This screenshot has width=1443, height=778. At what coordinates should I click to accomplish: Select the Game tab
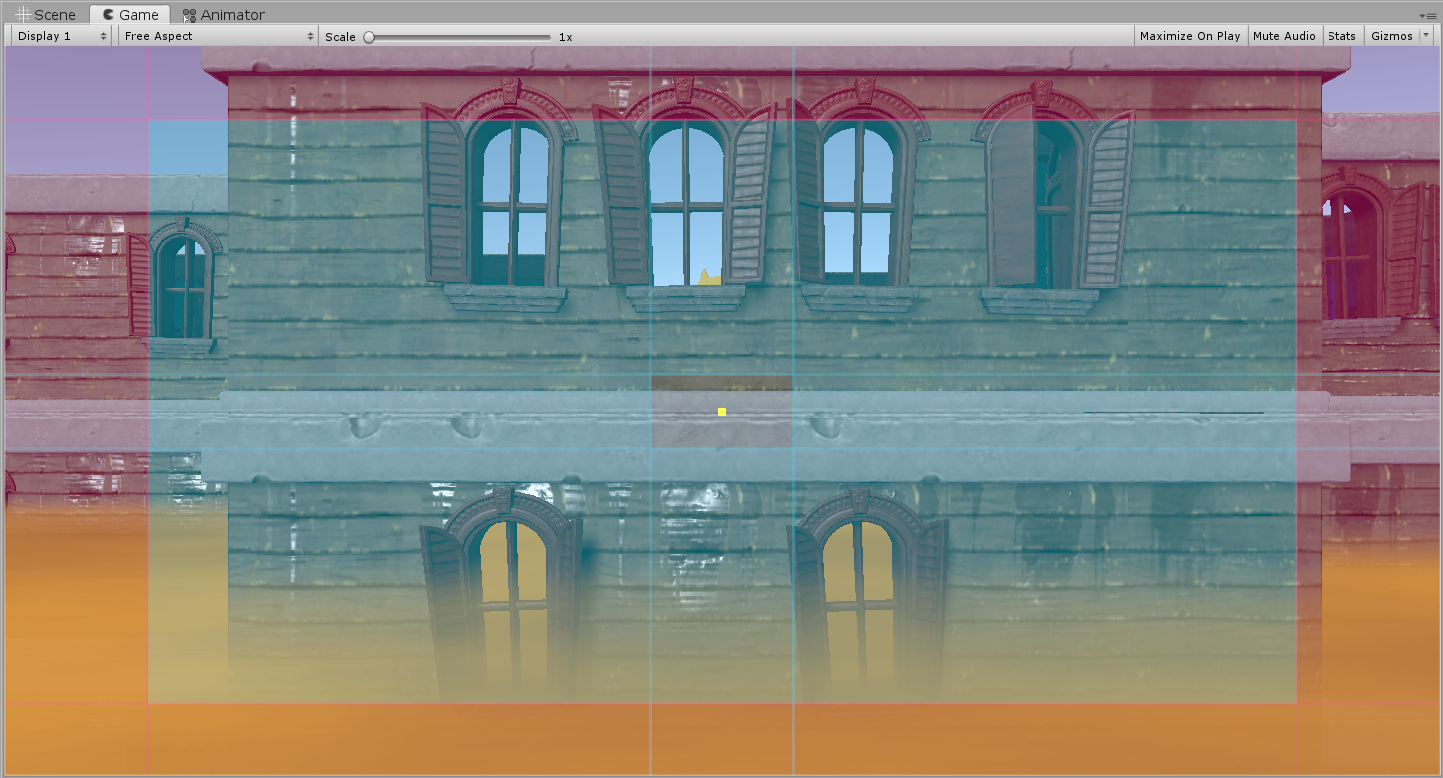click(130, 15)
